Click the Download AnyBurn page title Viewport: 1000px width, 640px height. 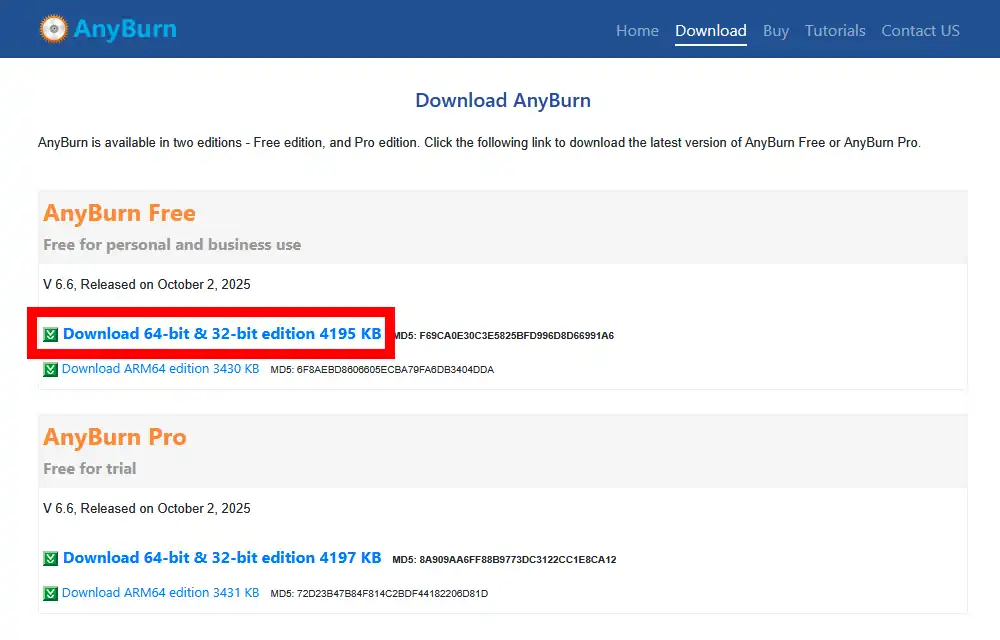[x=502, y=100]
